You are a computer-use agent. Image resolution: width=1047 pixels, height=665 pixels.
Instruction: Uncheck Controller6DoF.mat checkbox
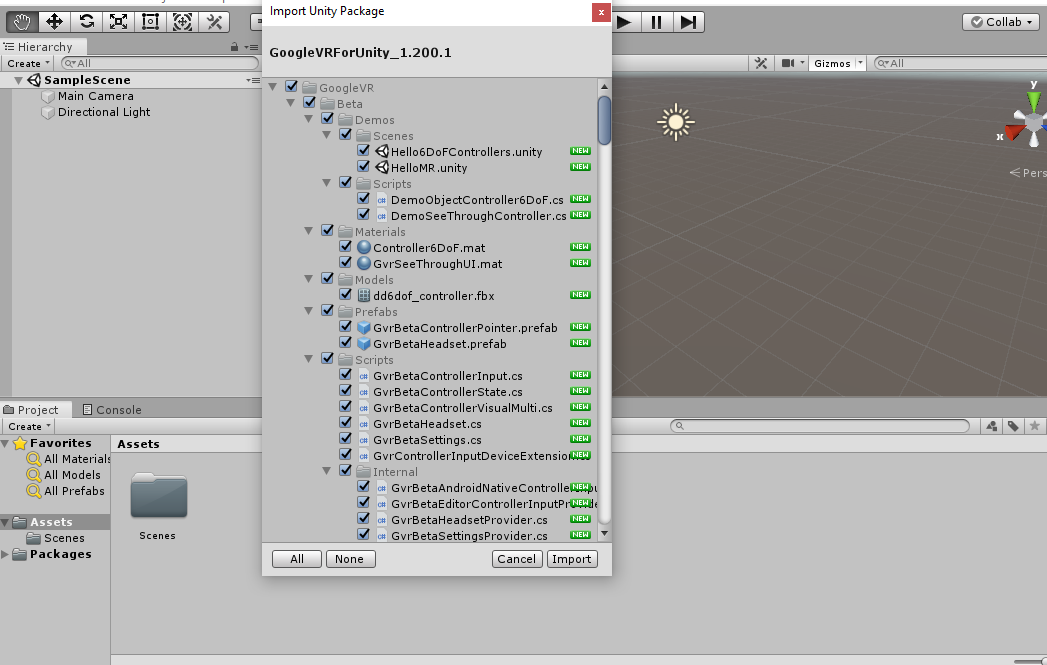click(x=345, y=246)
